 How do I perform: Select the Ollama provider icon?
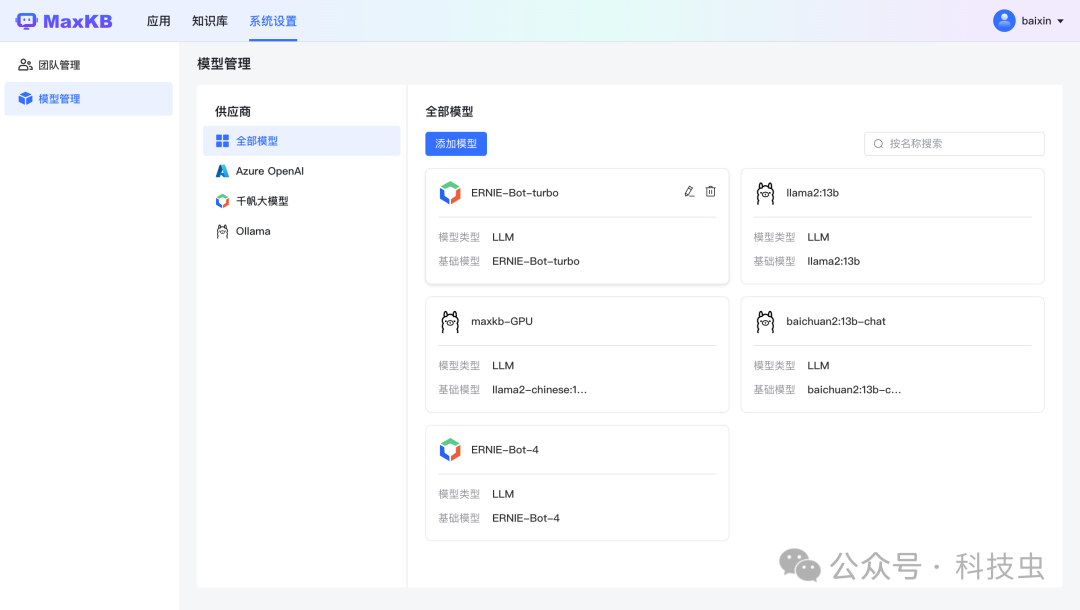pos(222,230)
